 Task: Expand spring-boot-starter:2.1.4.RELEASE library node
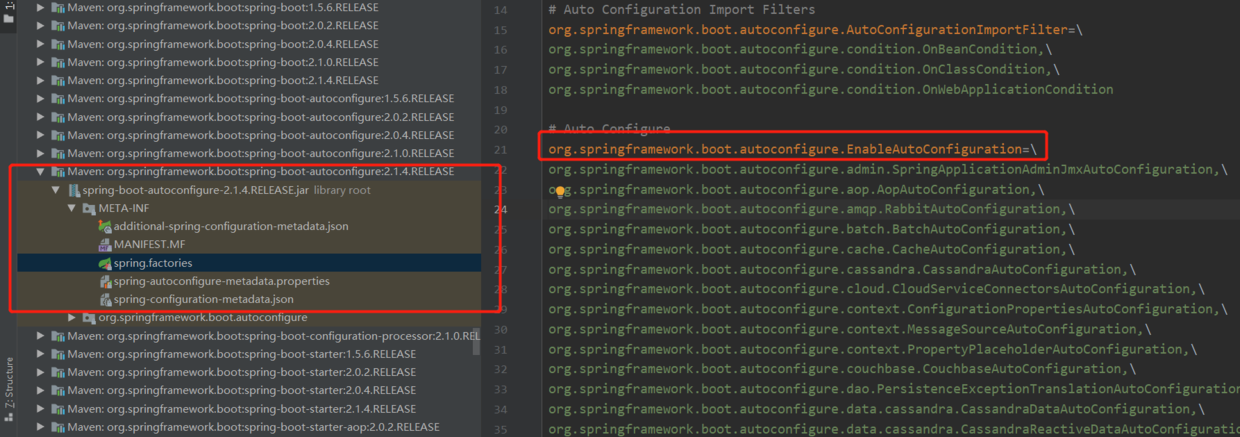(41, 408)
